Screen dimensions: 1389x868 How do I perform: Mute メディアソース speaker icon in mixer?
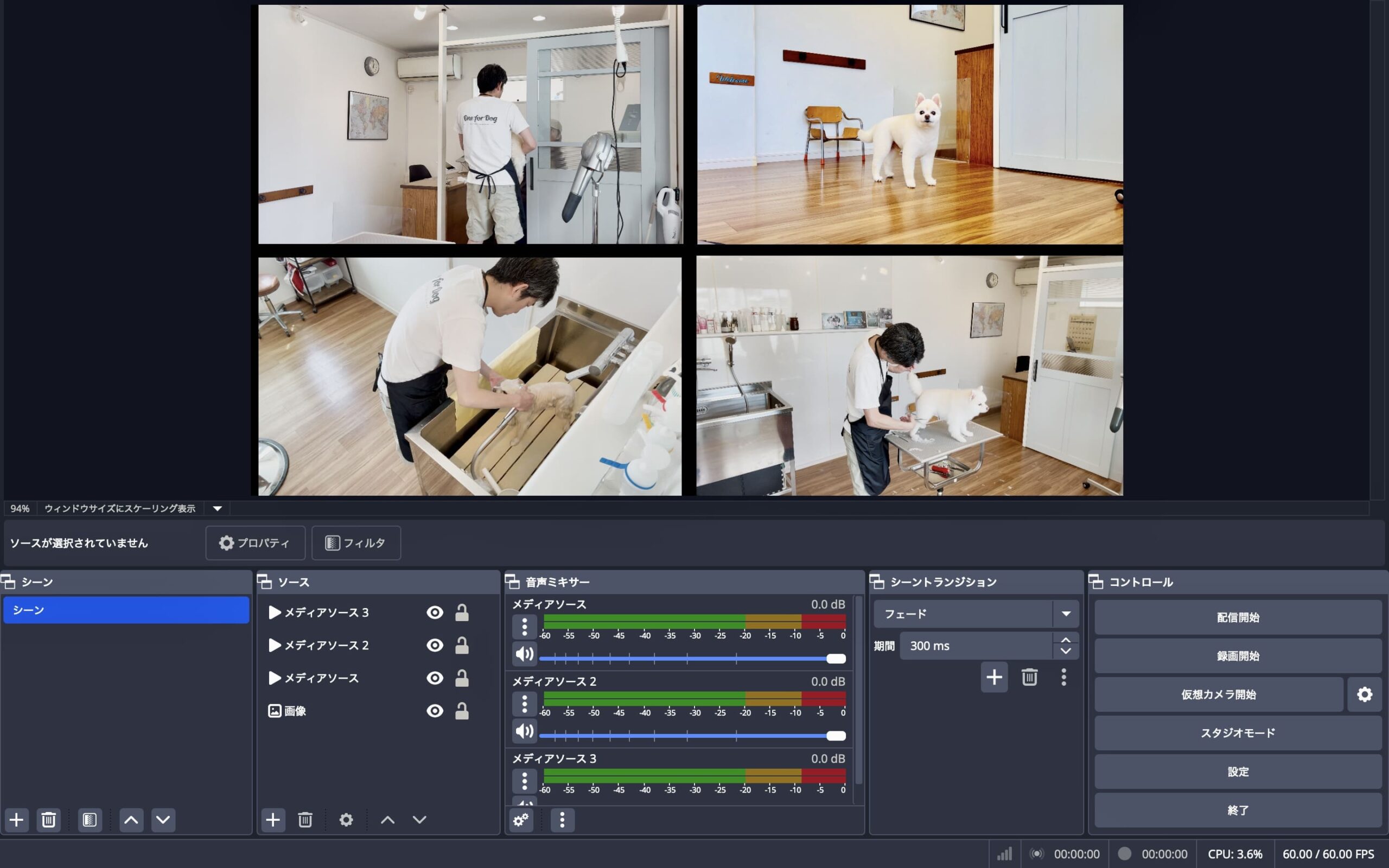coord(524,654)
